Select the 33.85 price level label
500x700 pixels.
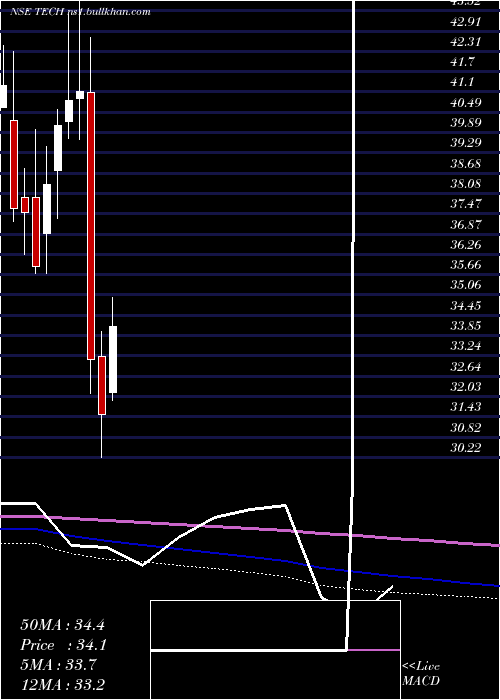465,326
